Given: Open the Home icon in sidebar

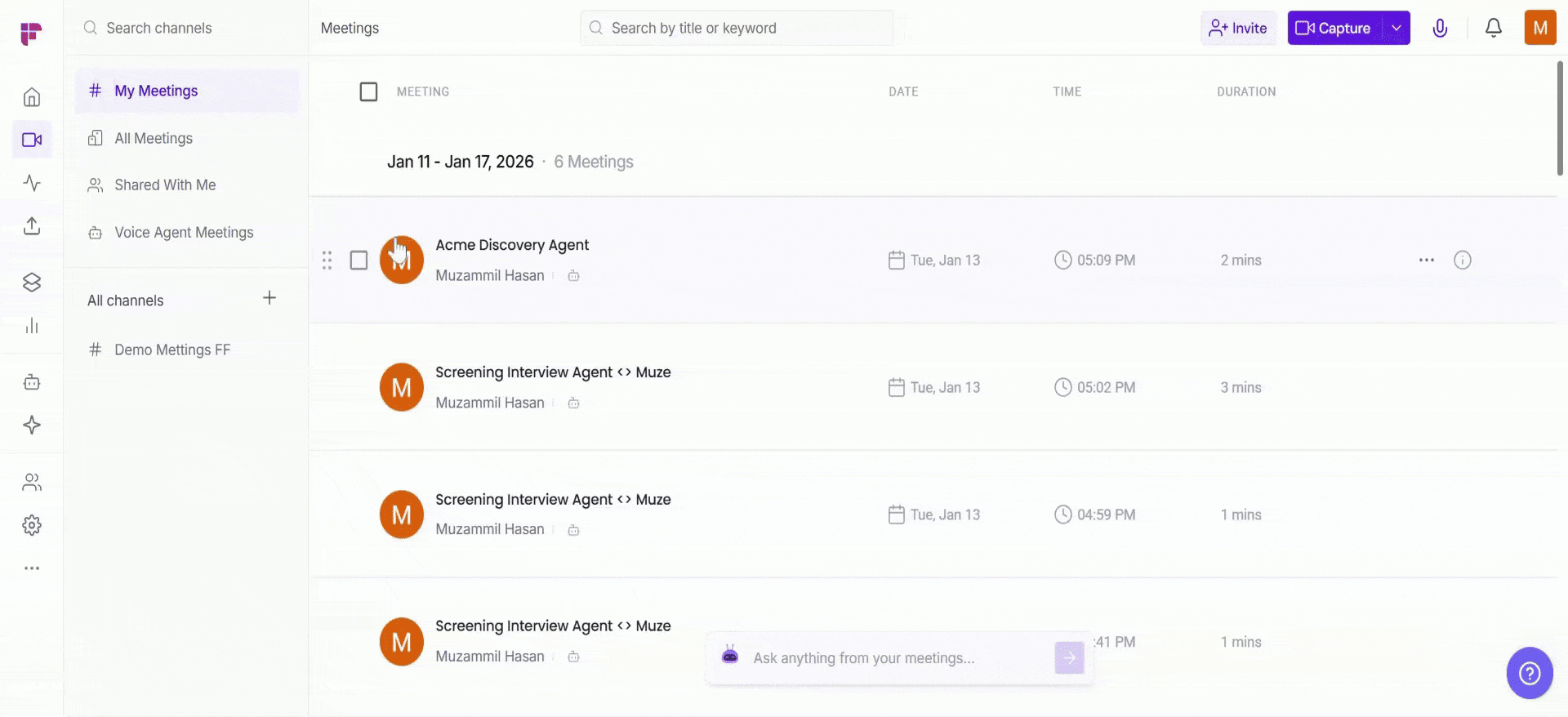Looking at the screenshot, I should 32,97.
